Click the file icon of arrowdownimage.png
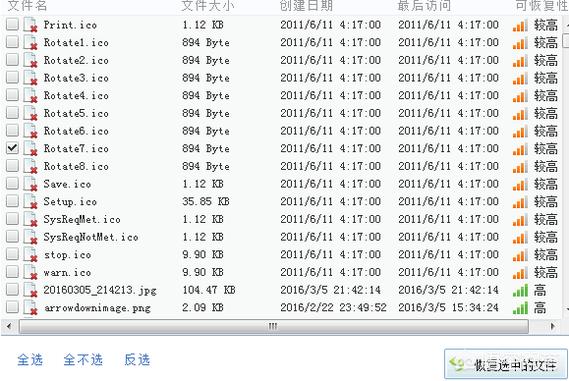Viewport: 569px width, 381px height. click(x=30, y=308)
